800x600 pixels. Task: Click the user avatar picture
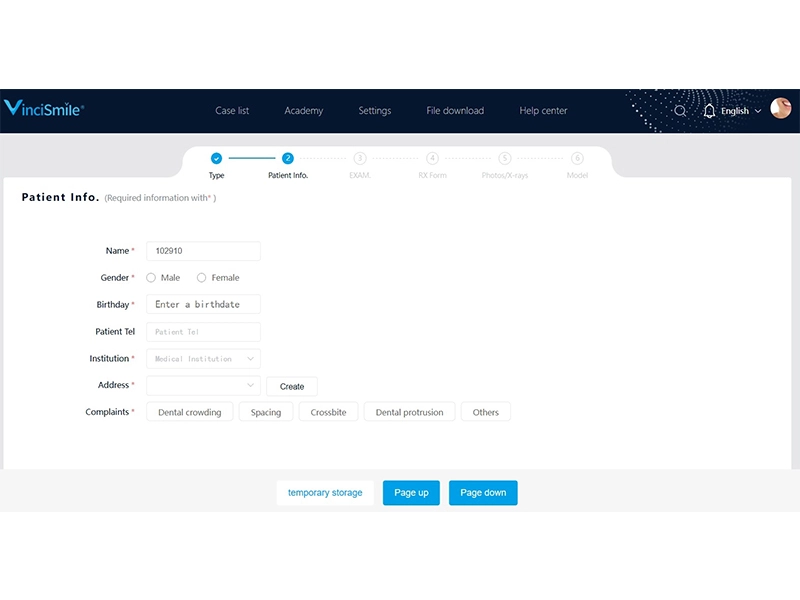pyautogui.click(x=780, y=109)
